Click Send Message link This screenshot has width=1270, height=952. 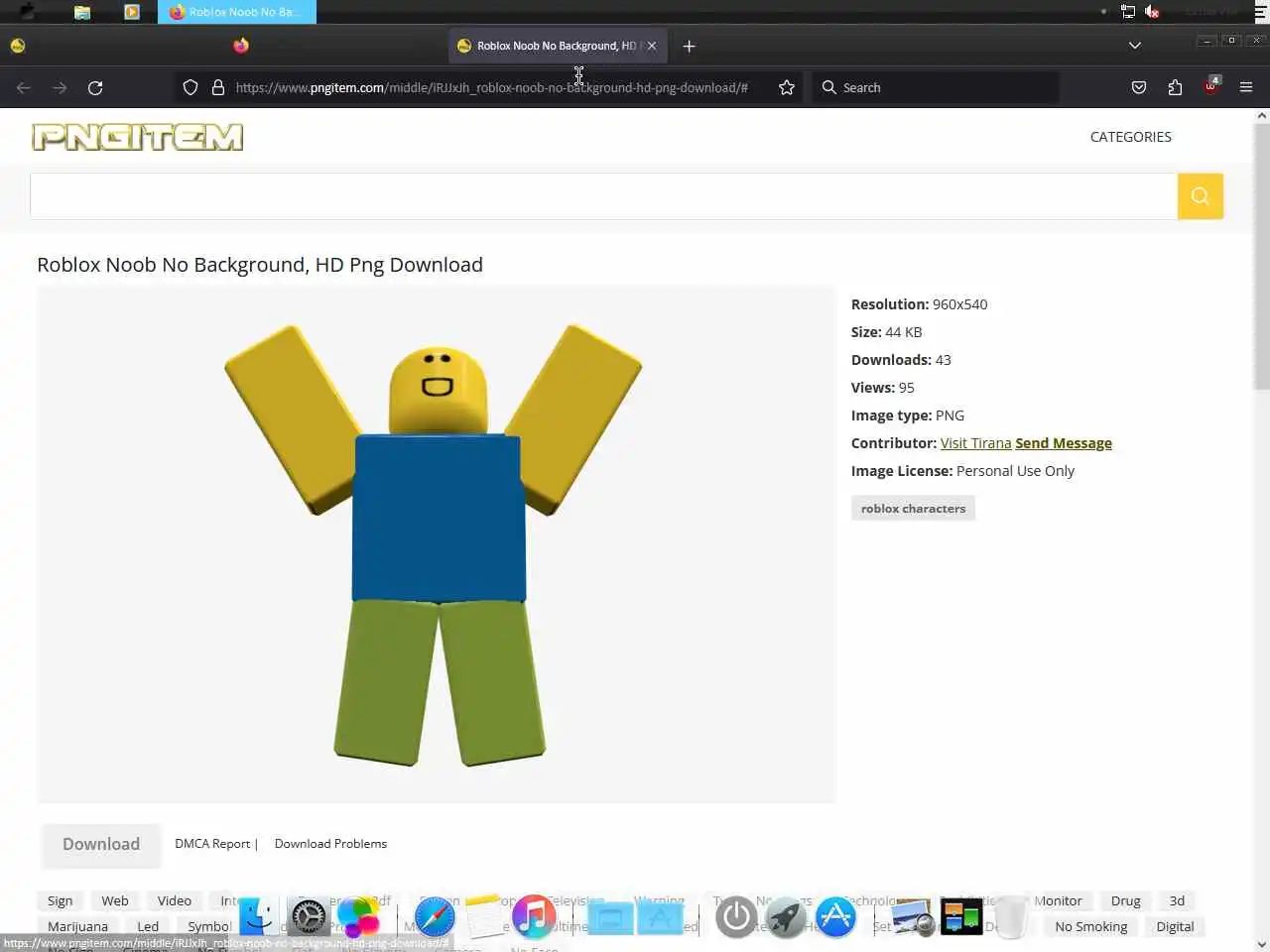click(x=1064, y=443)
